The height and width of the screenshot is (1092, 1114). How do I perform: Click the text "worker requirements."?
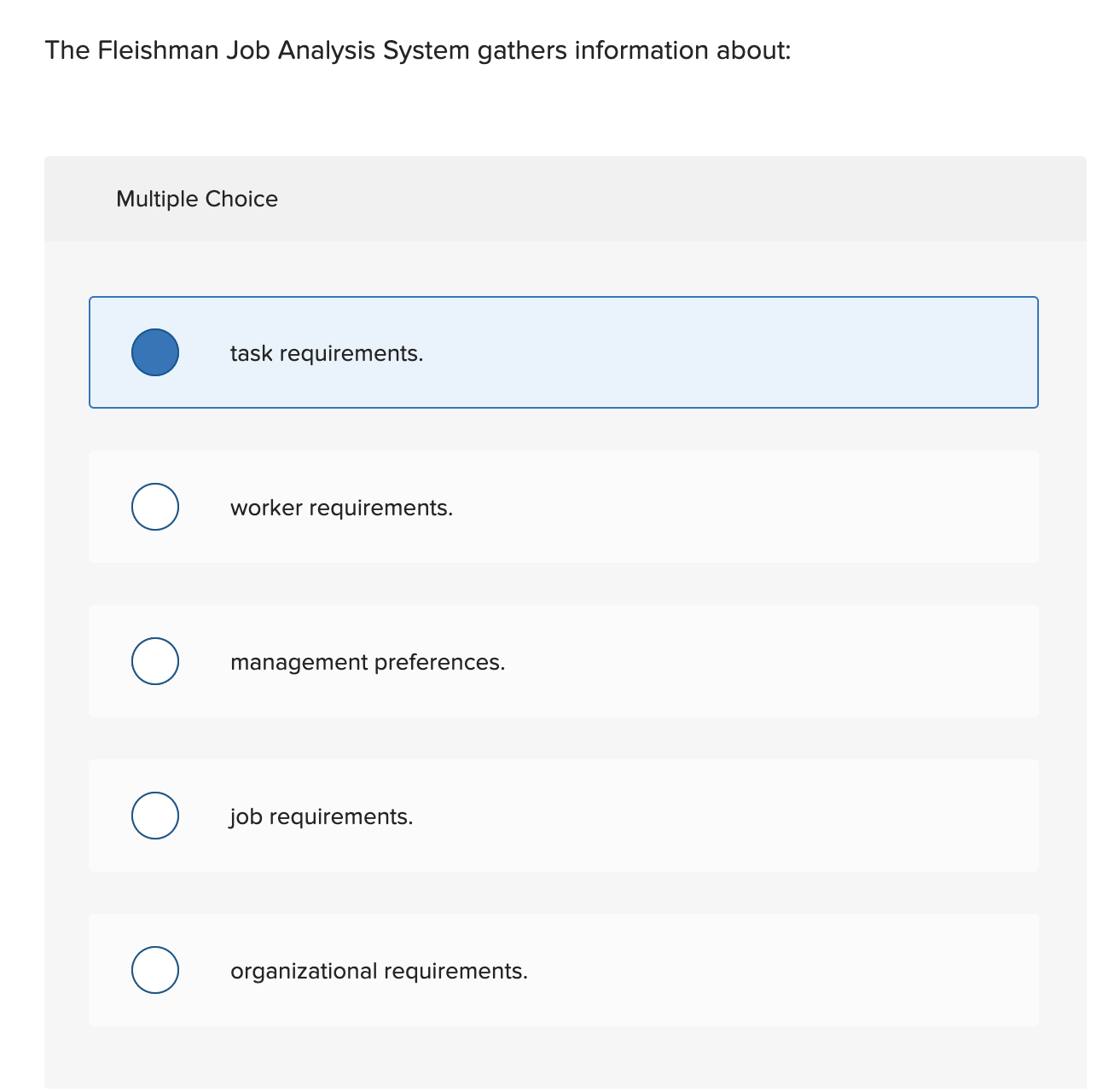pos(342,507)
